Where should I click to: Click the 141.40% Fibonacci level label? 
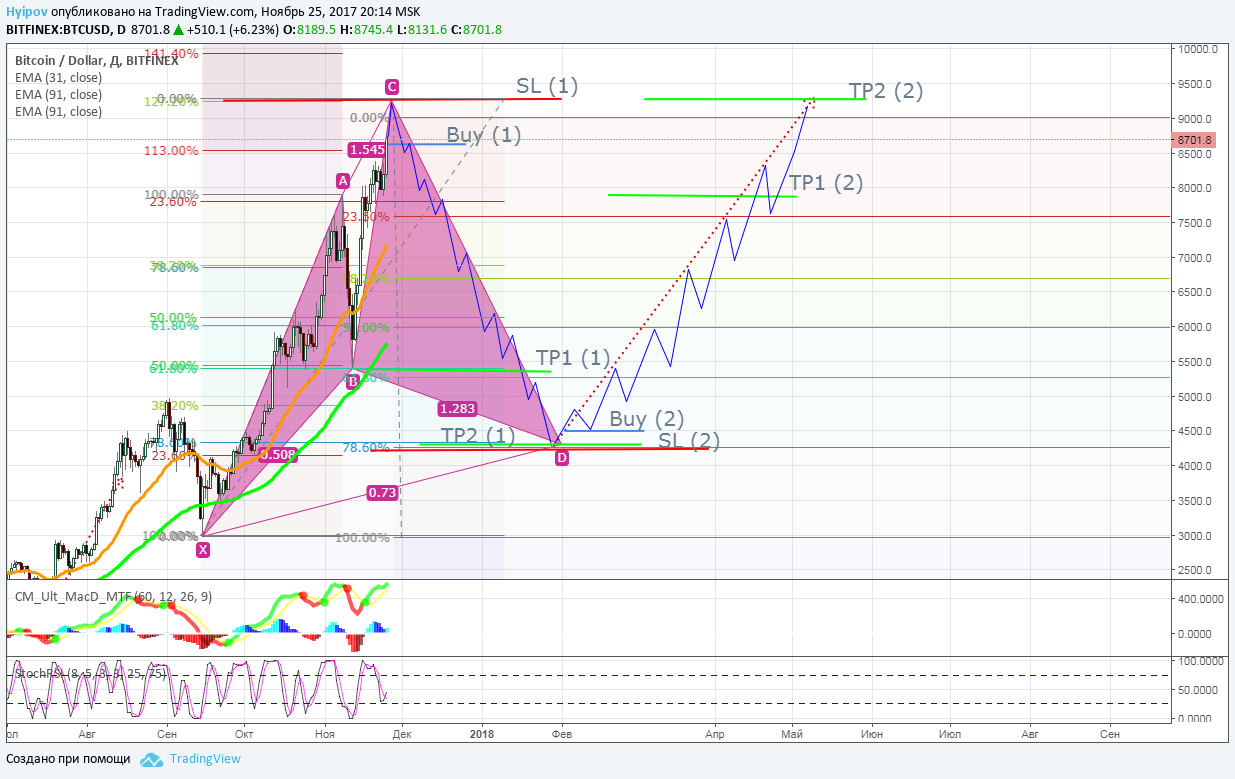click(171, 53)
